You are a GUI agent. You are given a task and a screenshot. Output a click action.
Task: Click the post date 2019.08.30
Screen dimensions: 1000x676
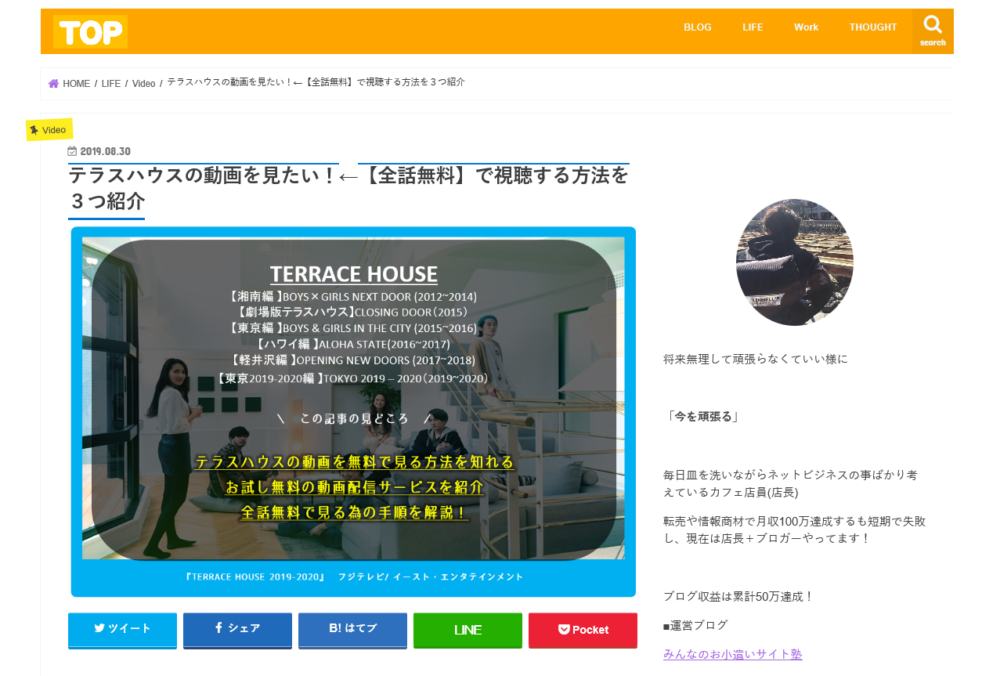point(105,151)
